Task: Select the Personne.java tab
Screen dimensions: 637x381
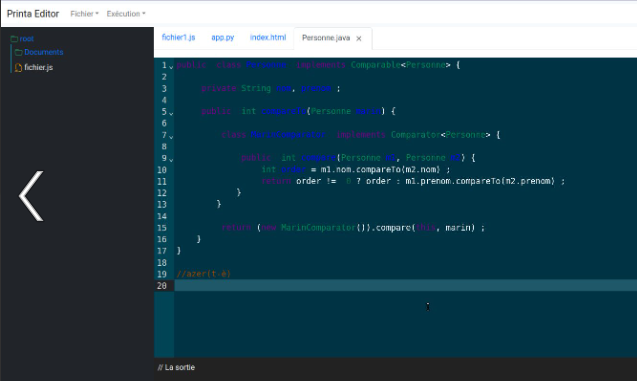Action: click(x=326, y=38)
